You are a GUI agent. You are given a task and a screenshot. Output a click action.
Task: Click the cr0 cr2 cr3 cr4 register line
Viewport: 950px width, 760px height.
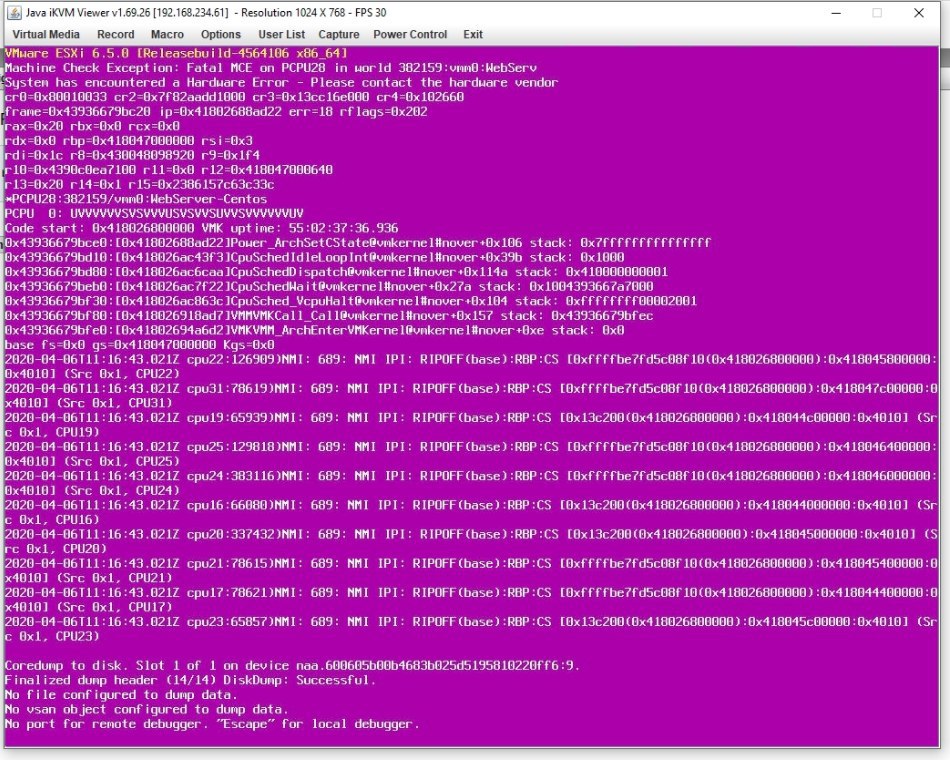(x=234, y=97)
